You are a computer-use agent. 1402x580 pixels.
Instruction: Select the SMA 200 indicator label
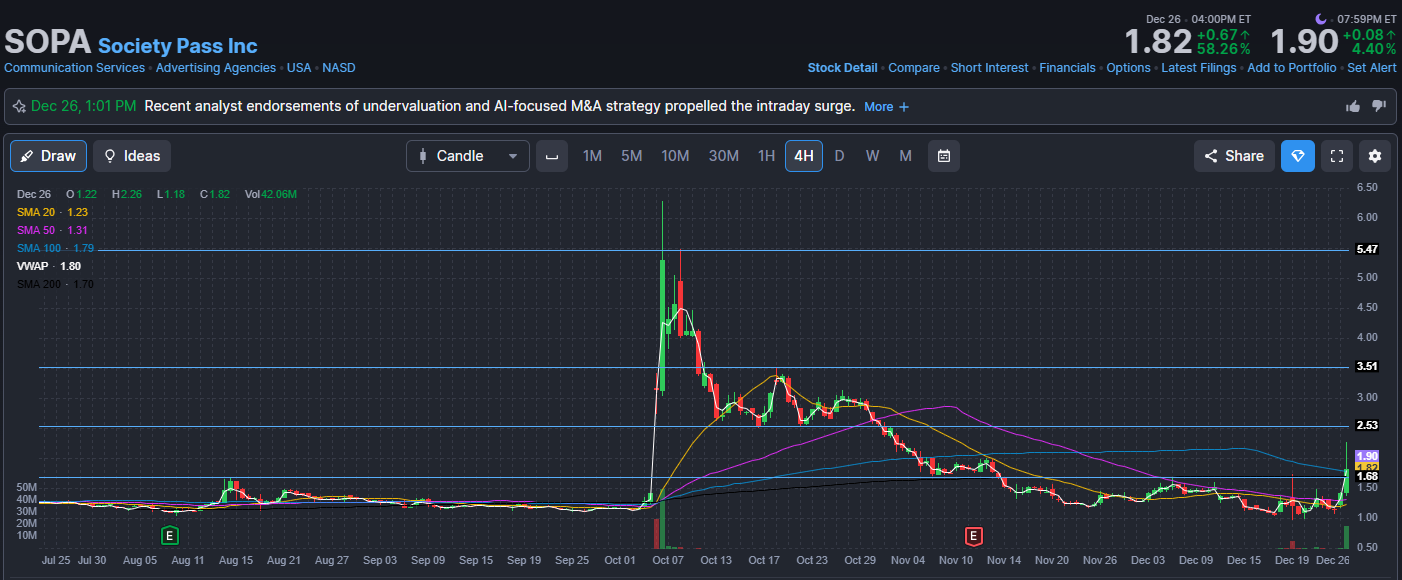pos(55,284)
